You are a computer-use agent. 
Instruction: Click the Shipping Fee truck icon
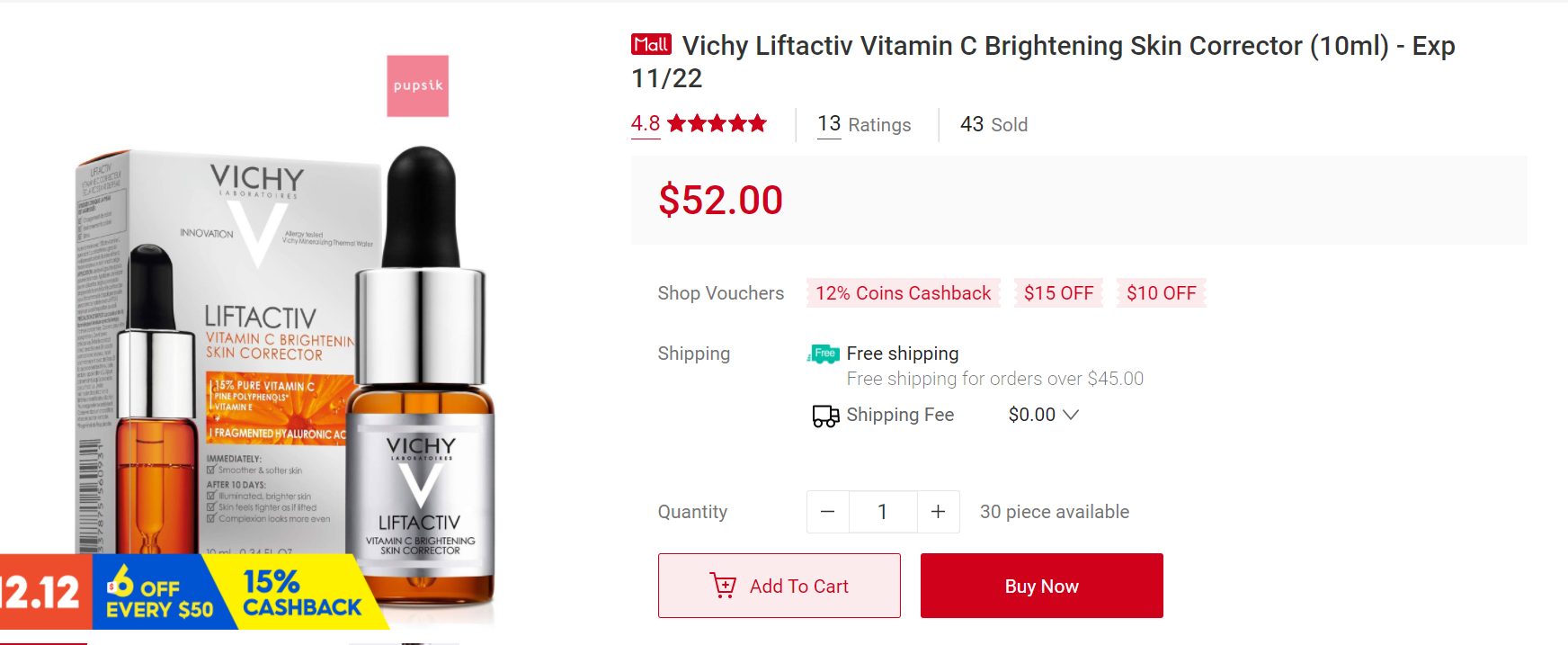coord(825,416)
